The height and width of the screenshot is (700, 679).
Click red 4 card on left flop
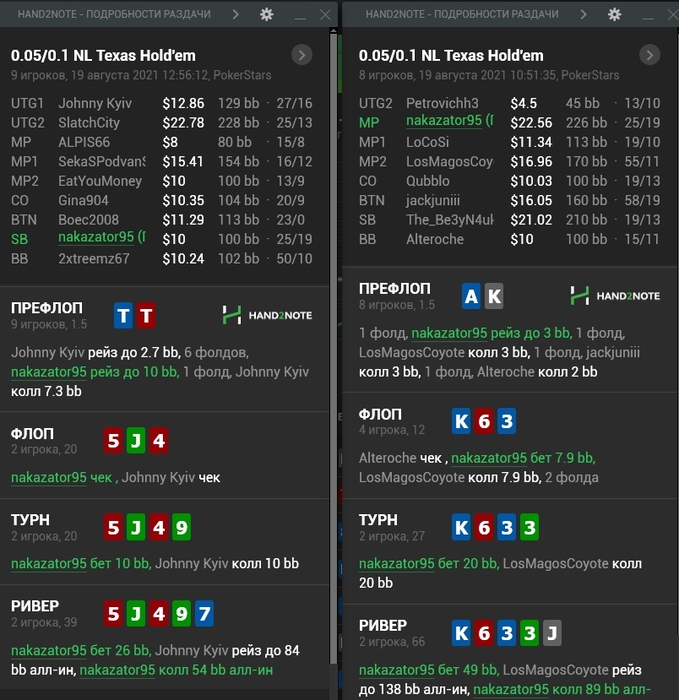tap(158, 441)
